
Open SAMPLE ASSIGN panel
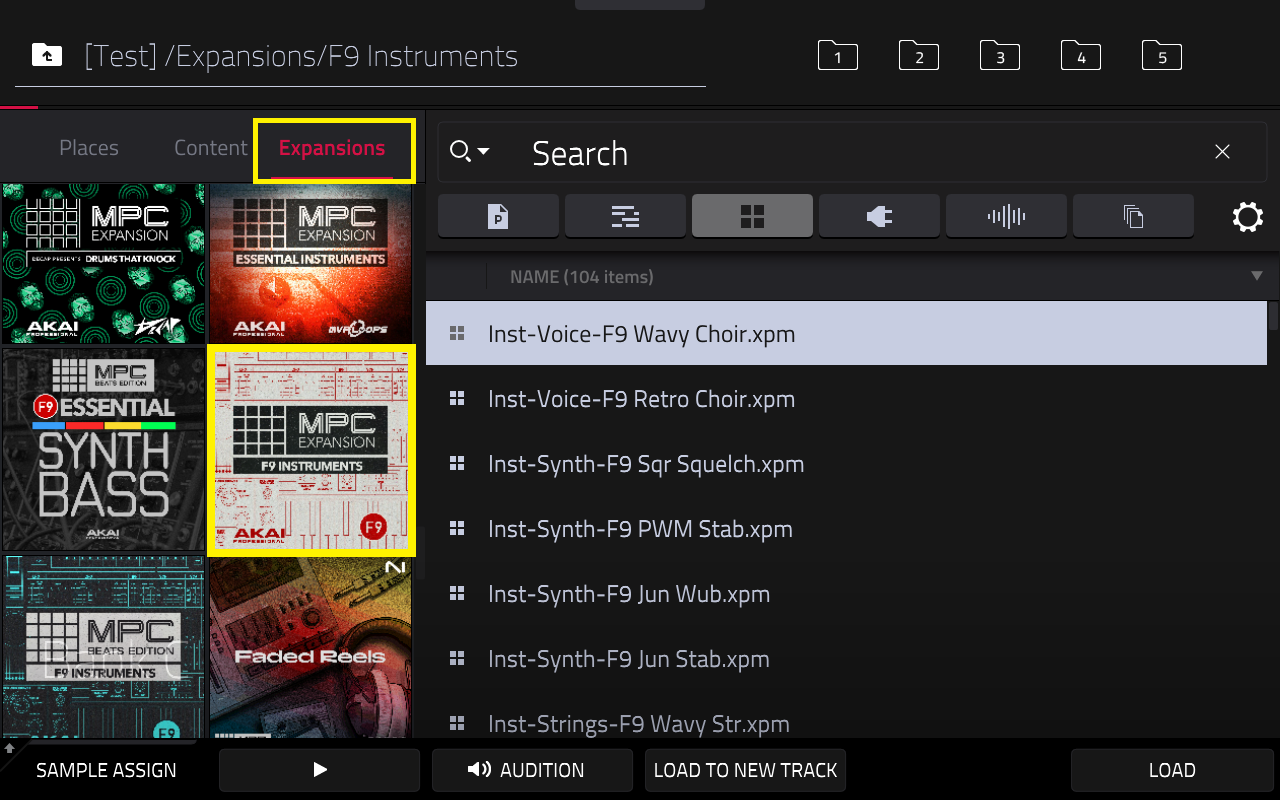(x=106, y=770)
